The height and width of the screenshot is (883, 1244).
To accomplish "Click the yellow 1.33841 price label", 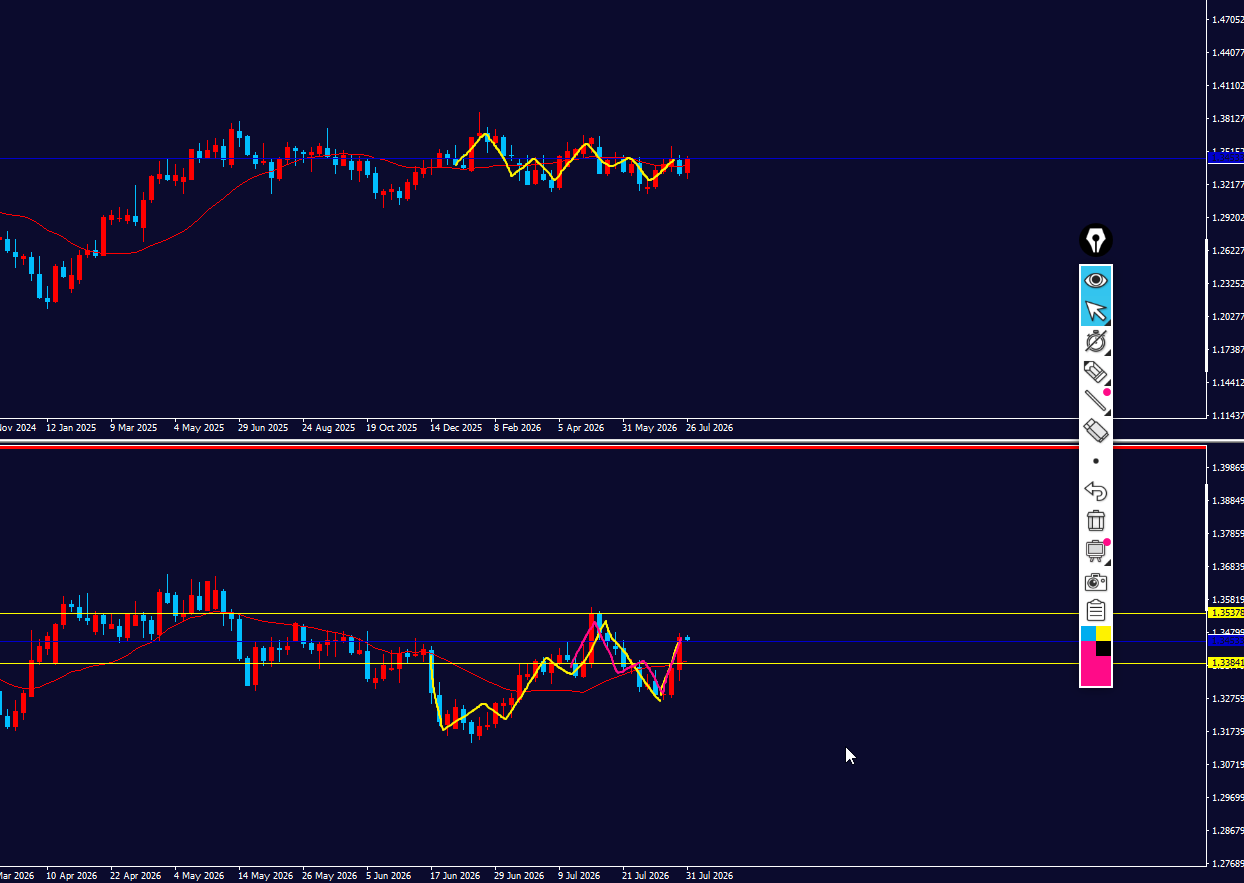I will [1226, 663].
